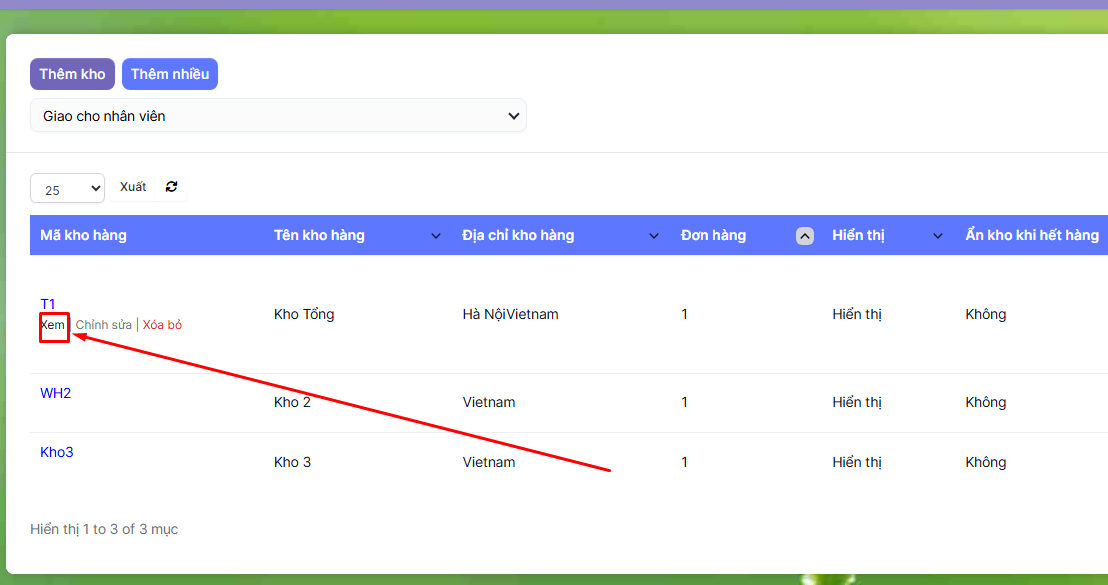Click the Xuất export button
The width and height of the screenshot is (1108, 585).
point(133,187)
